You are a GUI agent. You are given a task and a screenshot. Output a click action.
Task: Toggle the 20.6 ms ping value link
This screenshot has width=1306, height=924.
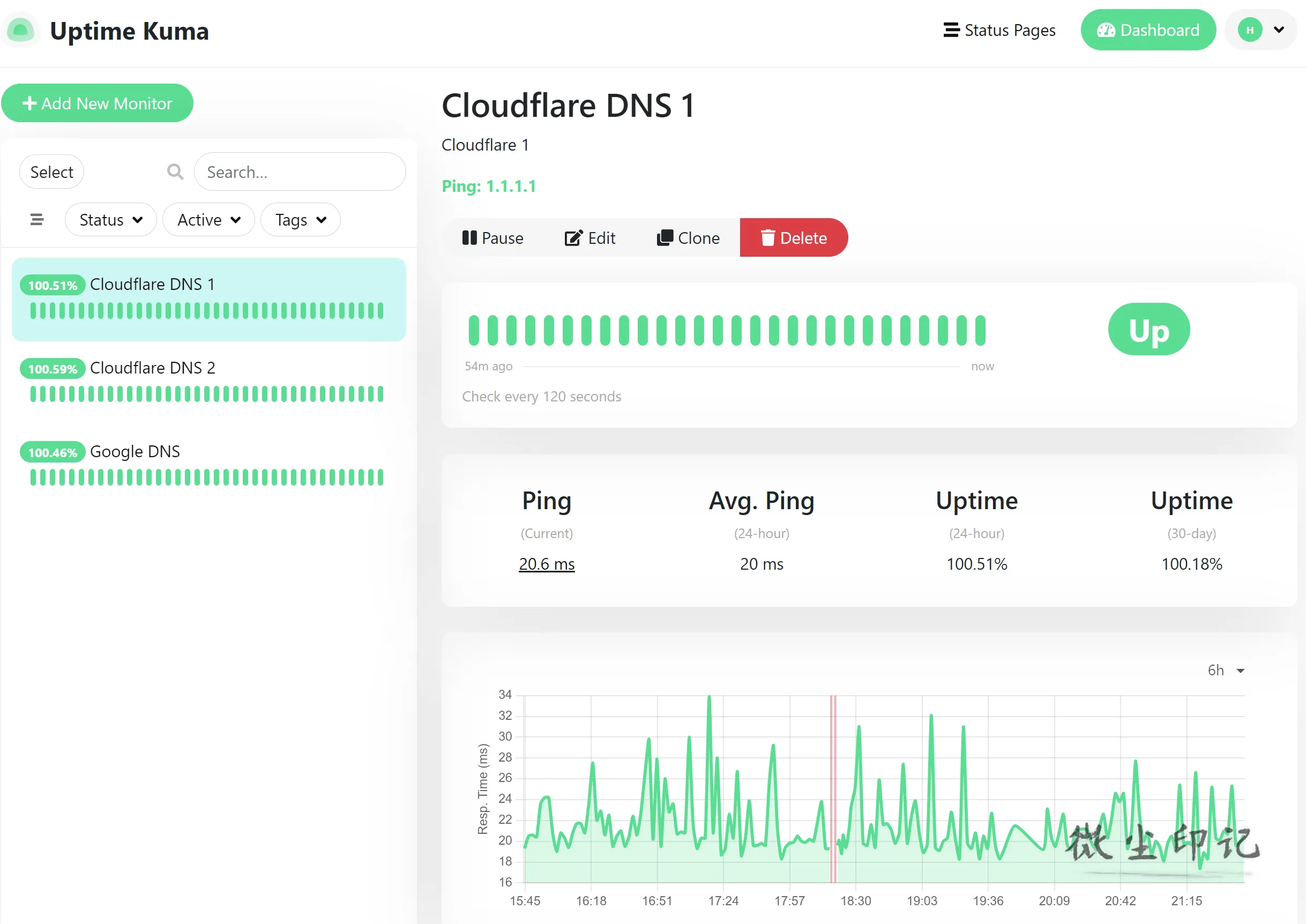coord(547,564)
